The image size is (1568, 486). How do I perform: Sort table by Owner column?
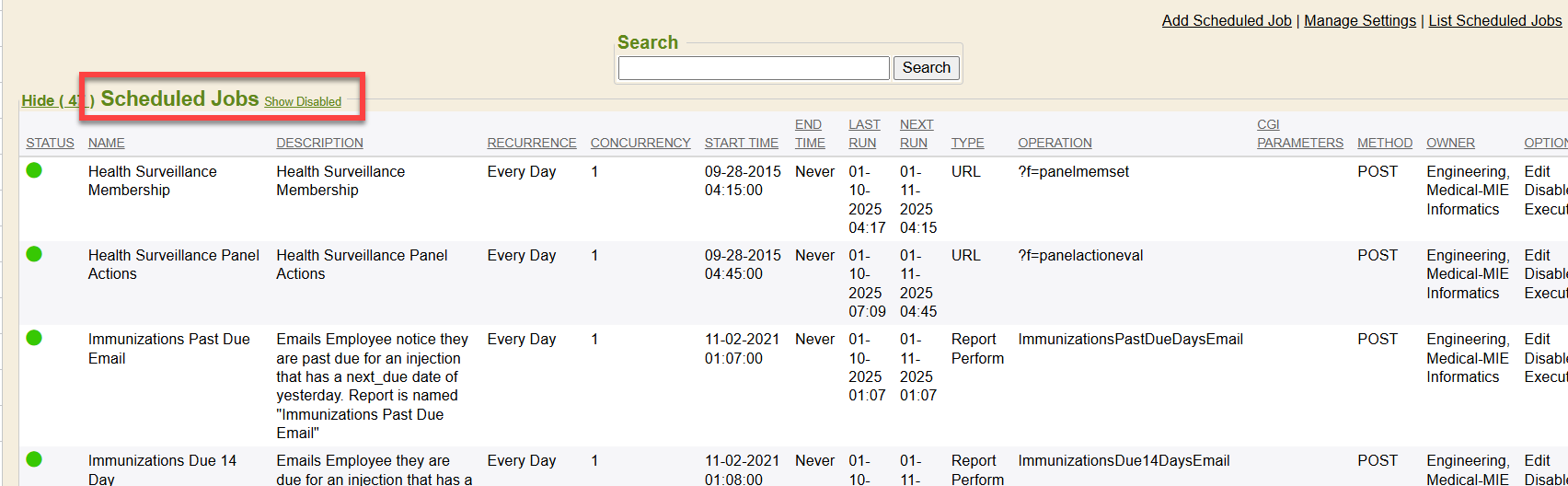click(1450, 143)
